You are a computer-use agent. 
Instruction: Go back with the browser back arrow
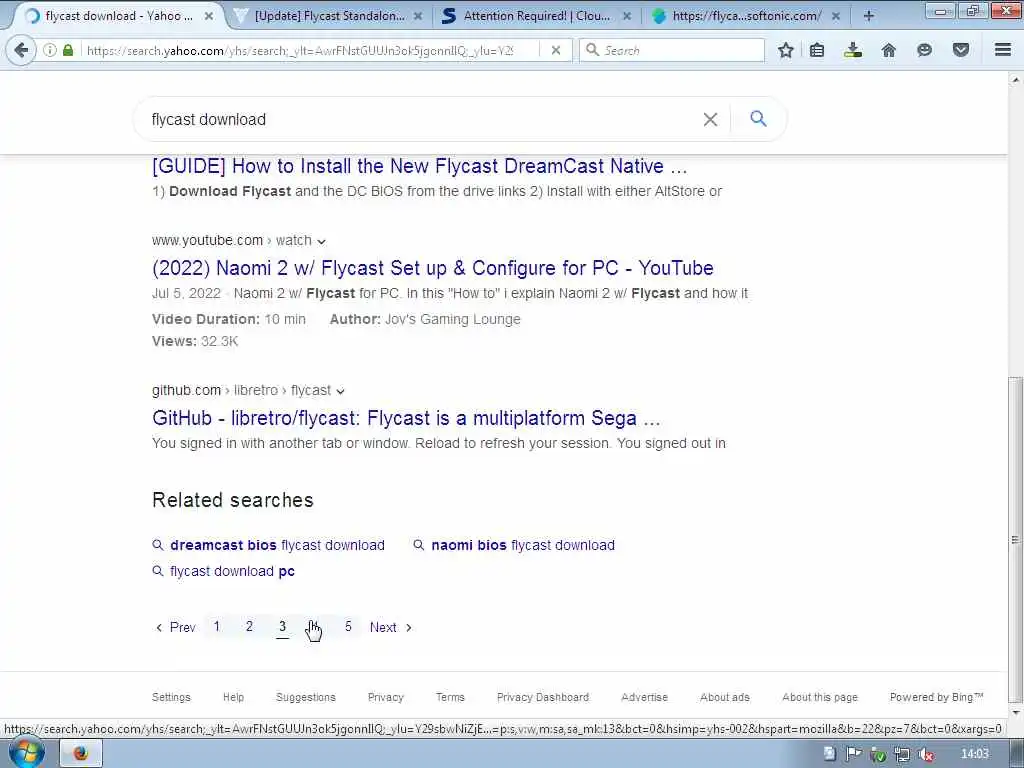[21, 50]
